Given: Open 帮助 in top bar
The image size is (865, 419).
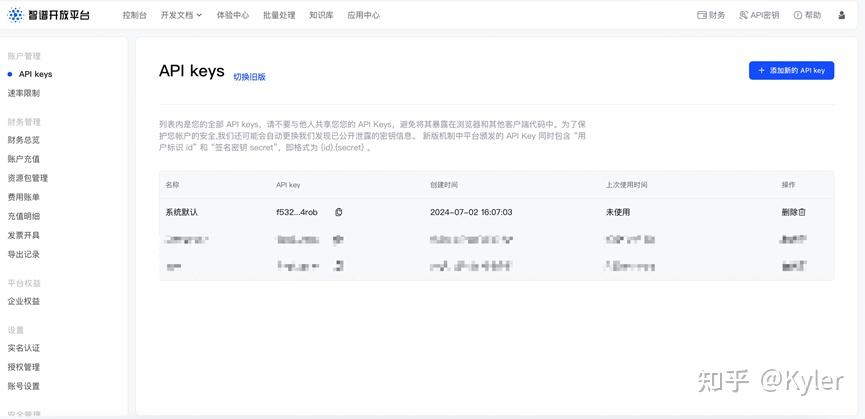Looking at the screenshot, I should [x=807, y=15].
